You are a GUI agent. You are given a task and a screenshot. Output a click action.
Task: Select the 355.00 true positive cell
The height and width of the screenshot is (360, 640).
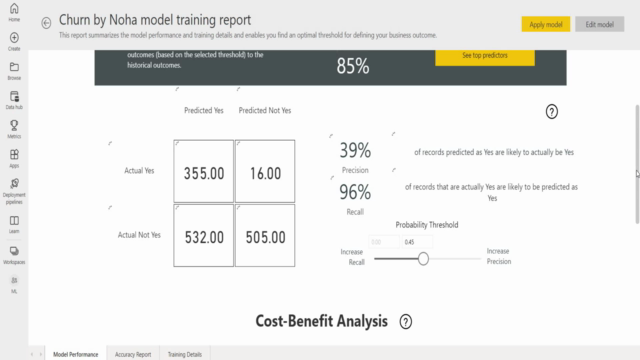pos(204,171)
